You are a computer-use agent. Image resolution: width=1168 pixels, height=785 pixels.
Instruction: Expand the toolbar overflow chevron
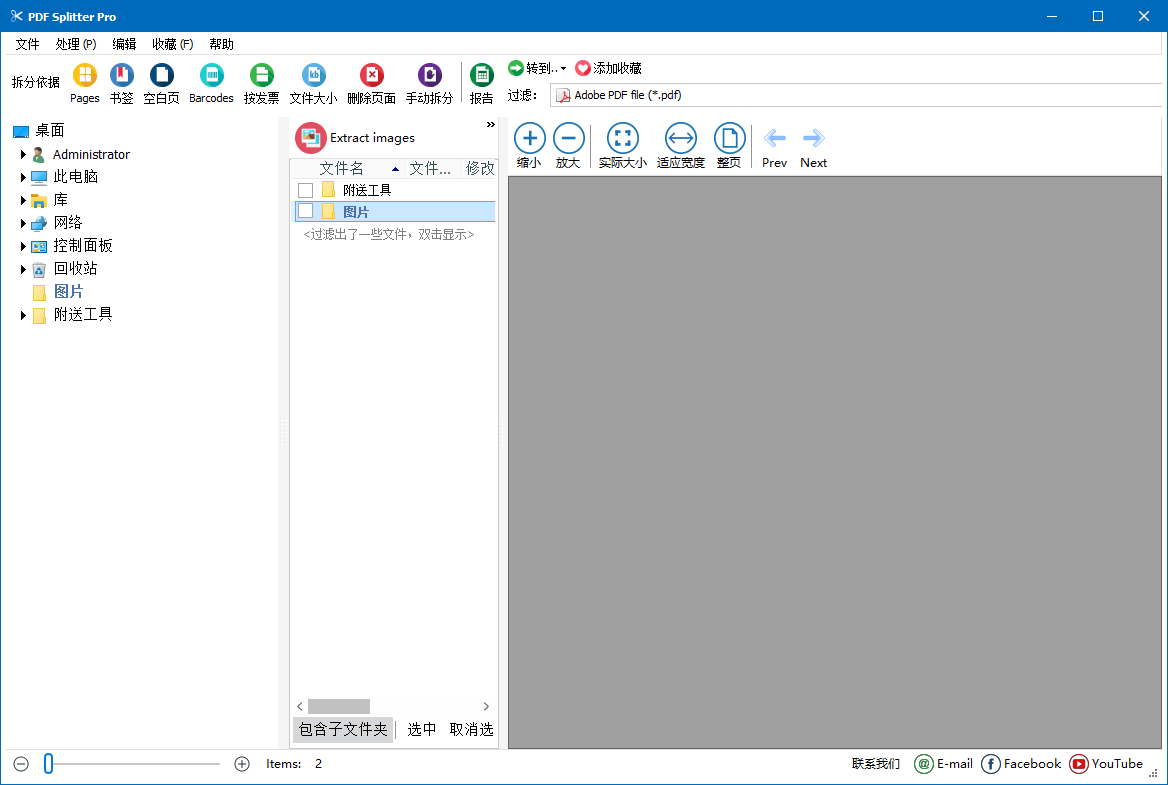click(x=490, y=124)
